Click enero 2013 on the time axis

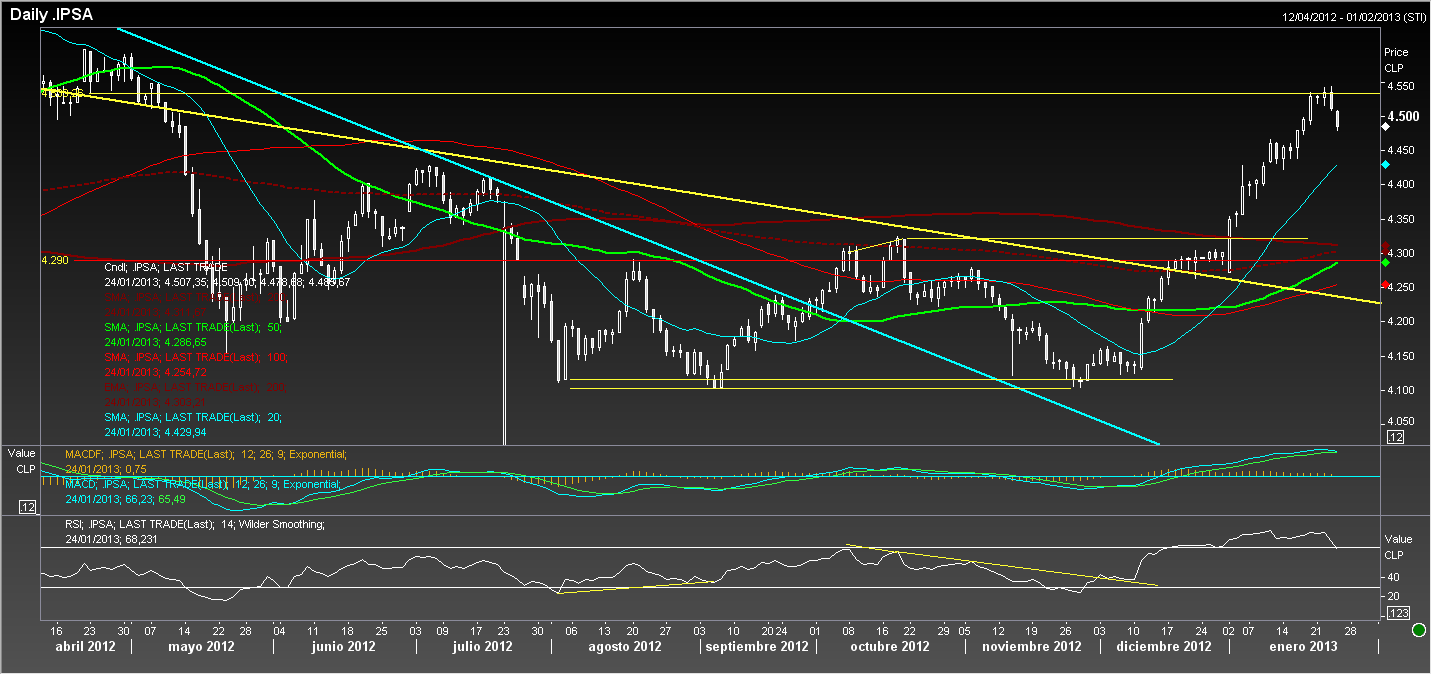(1296, 647)
